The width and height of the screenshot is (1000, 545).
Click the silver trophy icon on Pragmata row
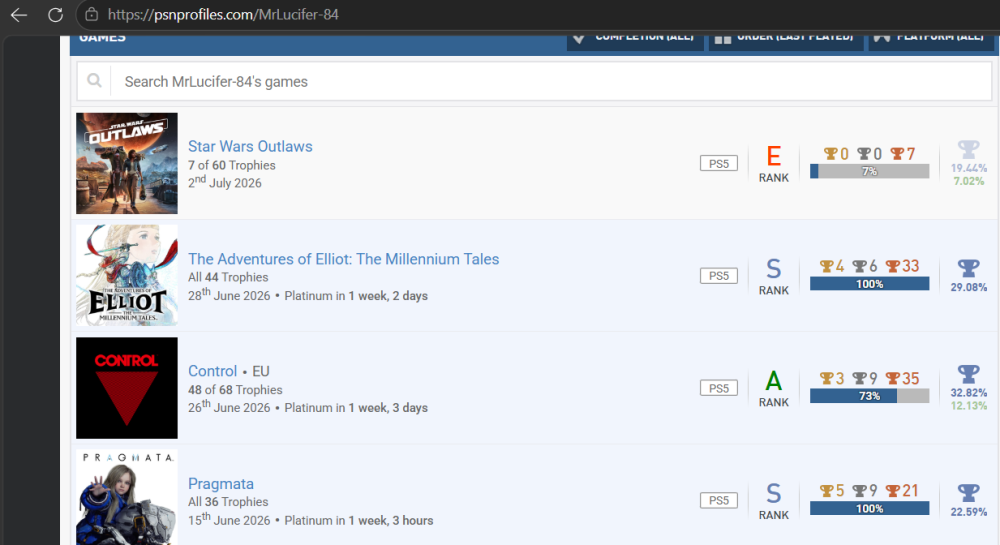(x=860, y=490)
